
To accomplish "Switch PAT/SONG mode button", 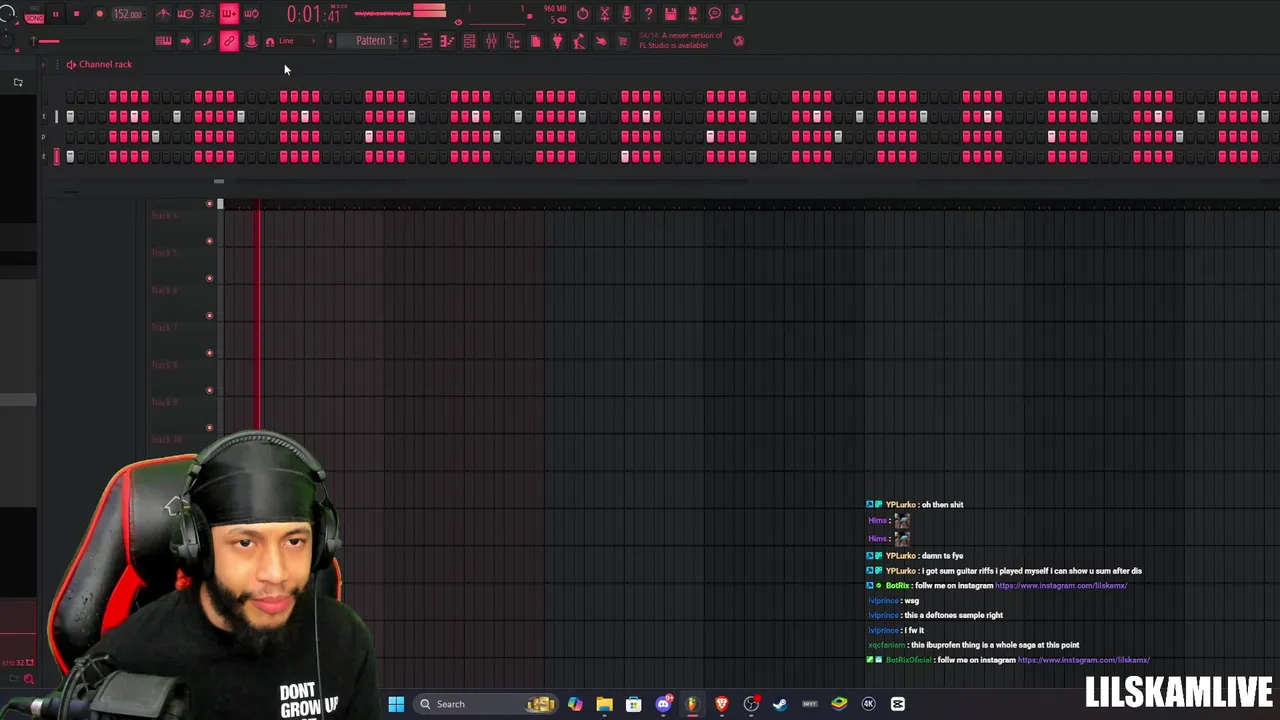I will click(x=35, y=15).
